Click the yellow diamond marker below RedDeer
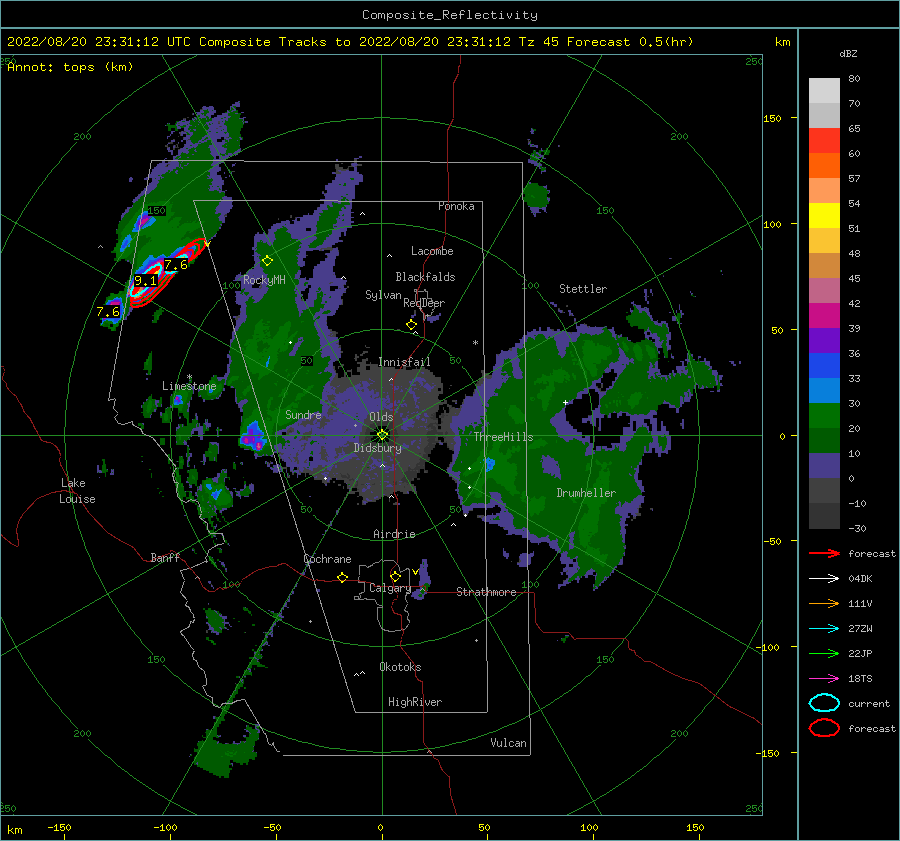The width and height of the screenshot is (900, 841). tap(411, 325)
